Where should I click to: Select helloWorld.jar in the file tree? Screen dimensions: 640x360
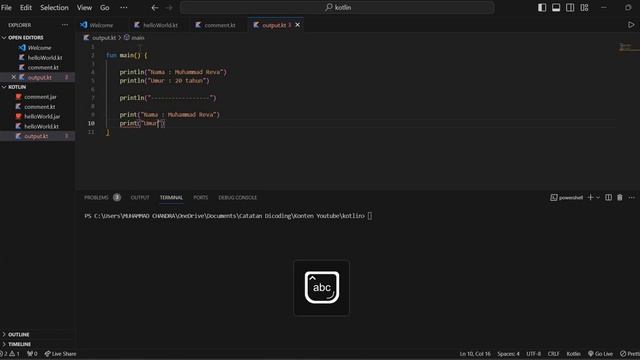42,116
